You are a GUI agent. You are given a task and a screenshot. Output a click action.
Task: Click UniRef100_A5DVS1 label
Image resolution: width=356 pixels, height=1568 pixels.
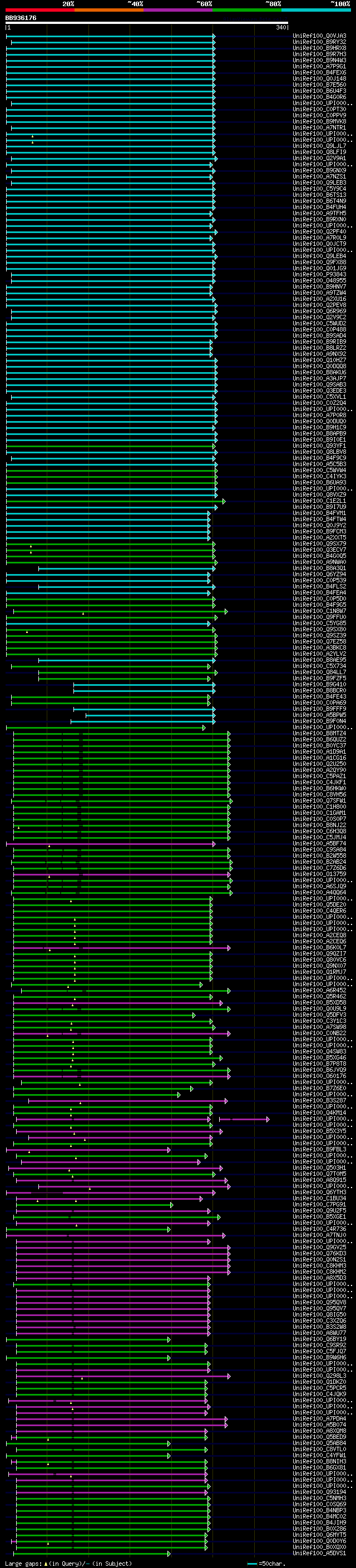tap(319, 1554)
